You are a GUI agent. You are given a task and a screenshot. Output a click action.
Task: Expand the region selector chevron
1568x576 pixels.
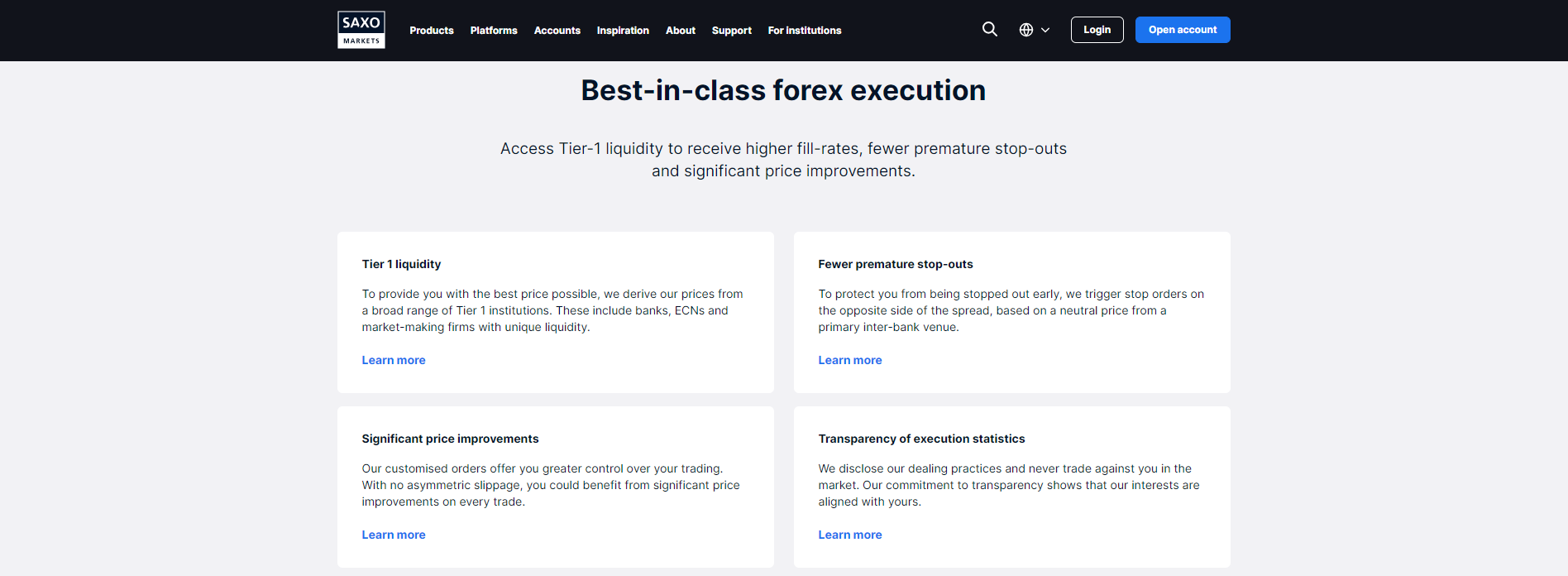[x=1045, y=30]
